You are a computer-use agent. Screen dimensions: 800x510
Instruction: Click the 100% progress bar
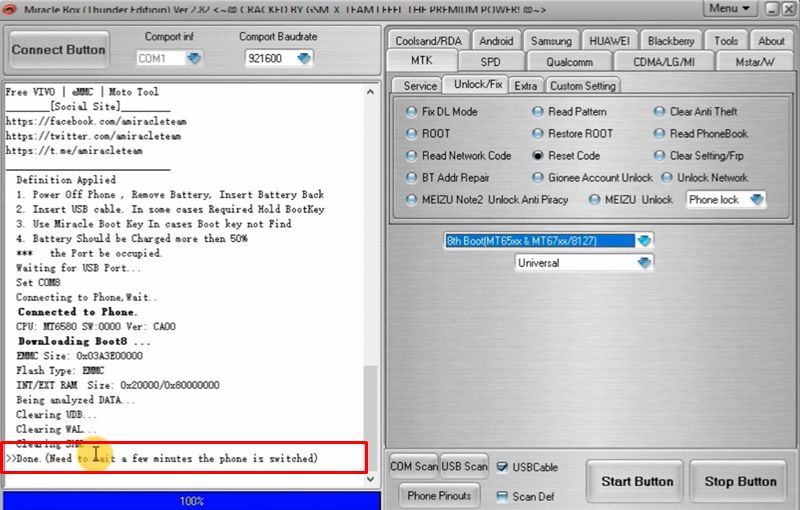[x=192, y=501]
